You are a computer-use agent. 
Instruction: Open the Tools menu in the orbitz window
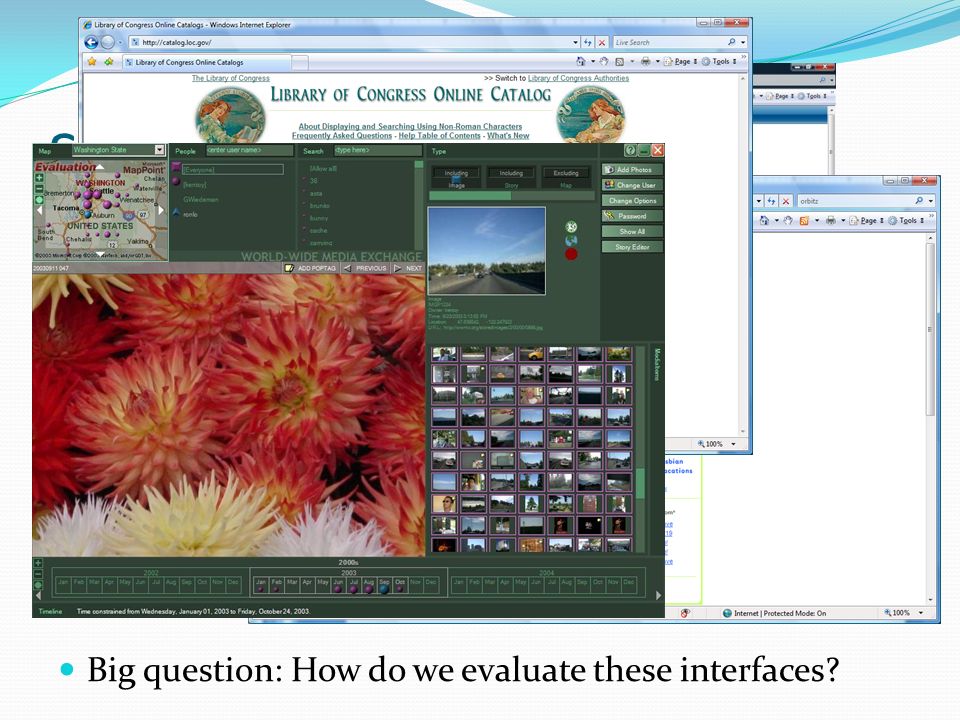pos(907,220)
